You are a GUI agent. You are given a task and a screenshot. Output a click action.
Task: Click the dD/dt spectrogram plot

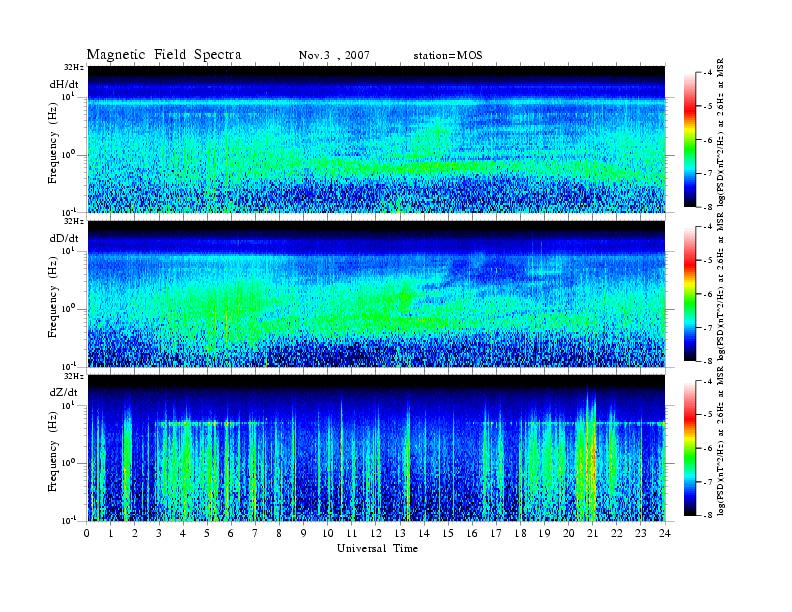click(x=376, y=294)
